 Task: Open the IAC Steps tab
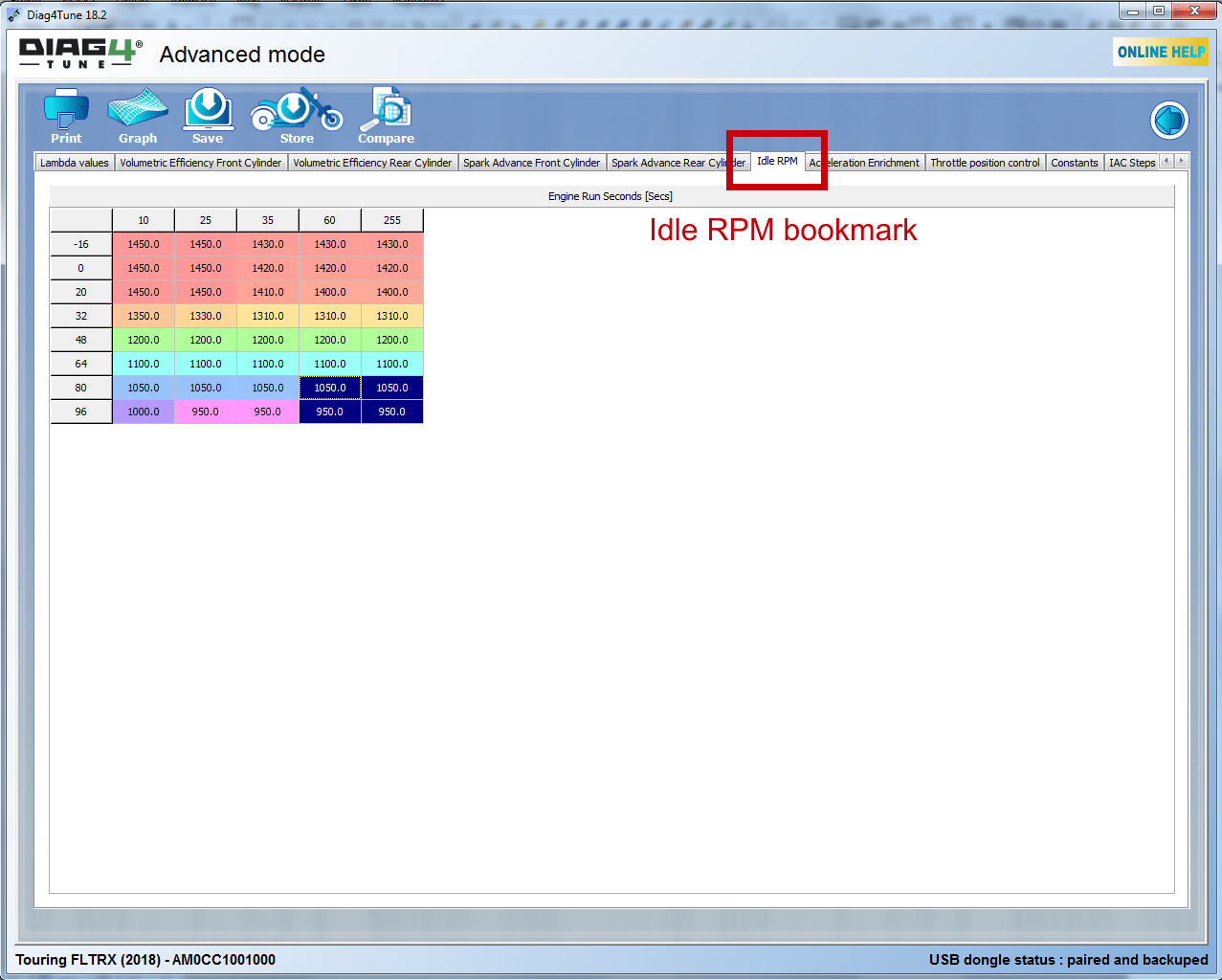click(1132, 162)
